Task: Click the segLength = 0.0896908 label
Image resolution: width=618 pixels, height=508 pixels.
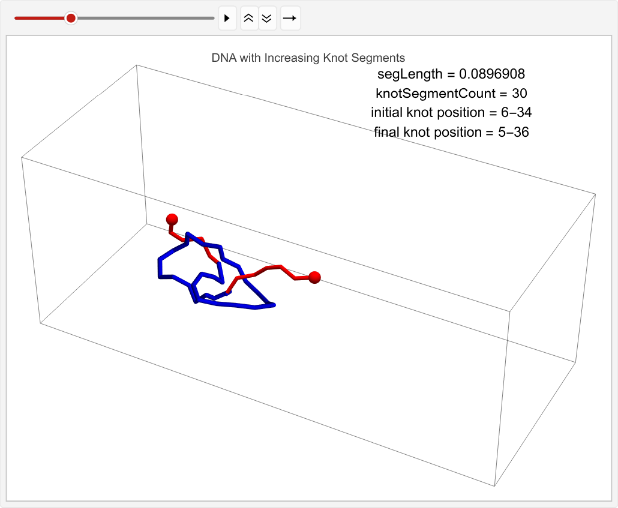Action: coord(451,74)
